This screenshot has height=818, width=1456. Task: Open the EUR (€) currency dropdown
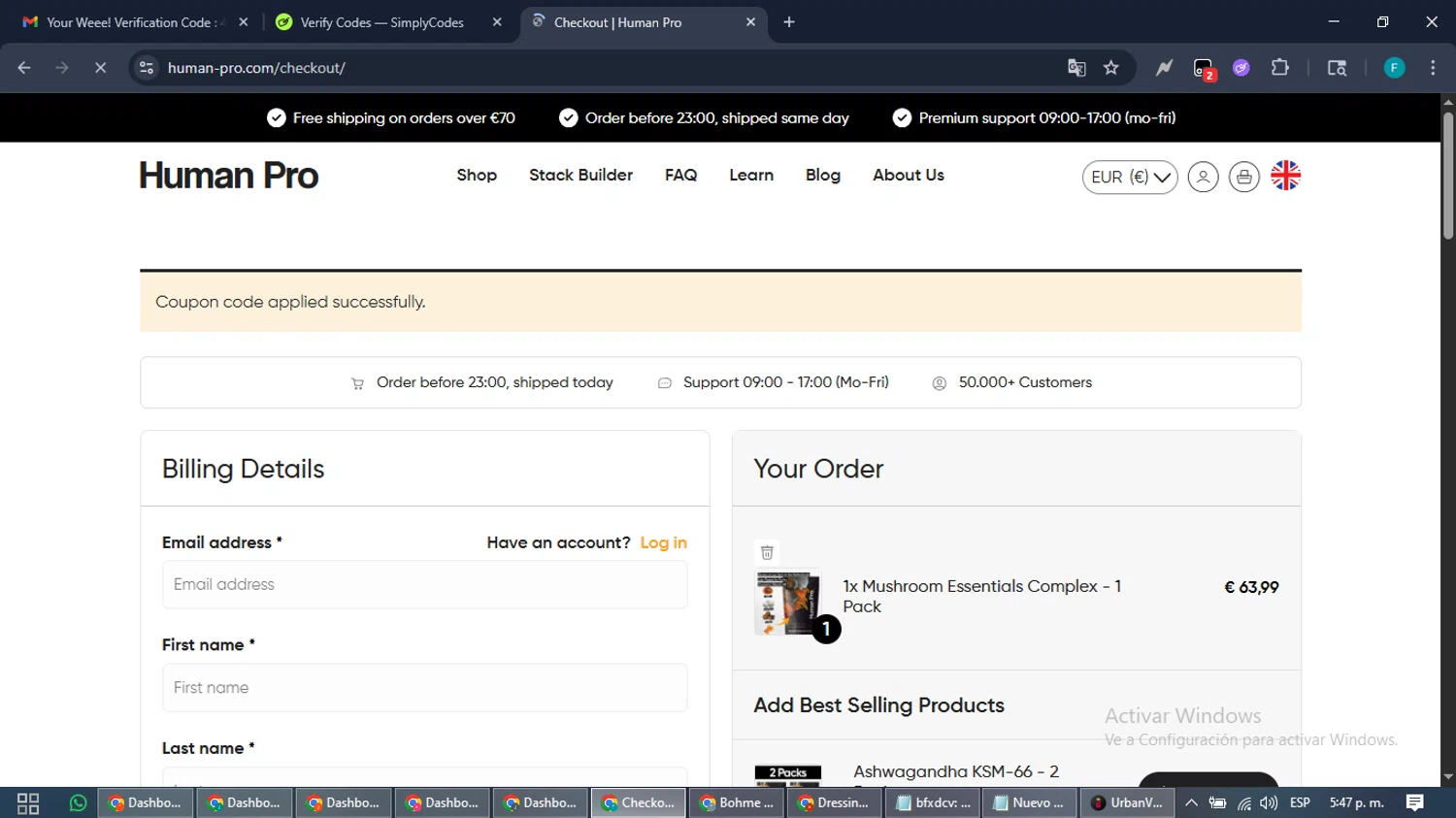point(1130,178)
